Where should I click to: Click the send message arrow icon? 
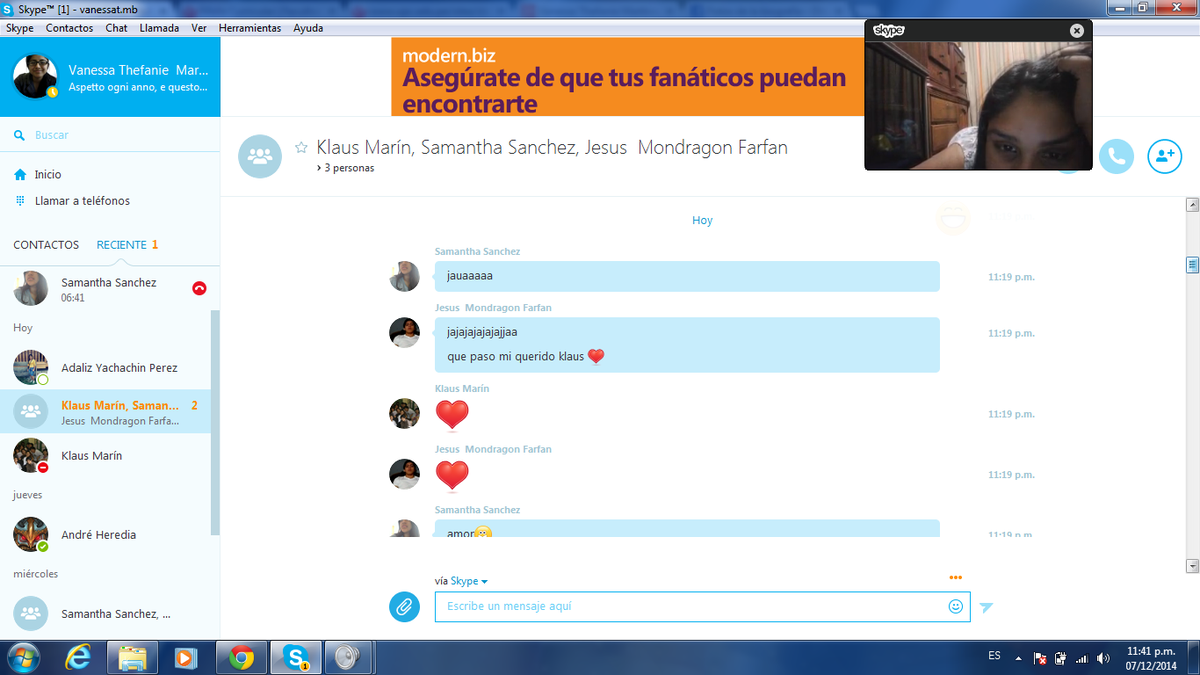pos(986,607)
